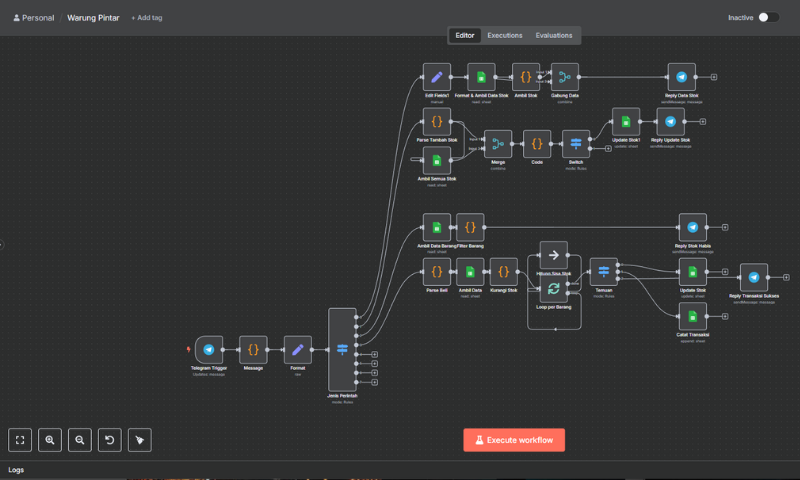Image resolution: width=800 pixels, height=480 pixels.
Task: Select the Ambil Data sheet node
Action: 470,272
